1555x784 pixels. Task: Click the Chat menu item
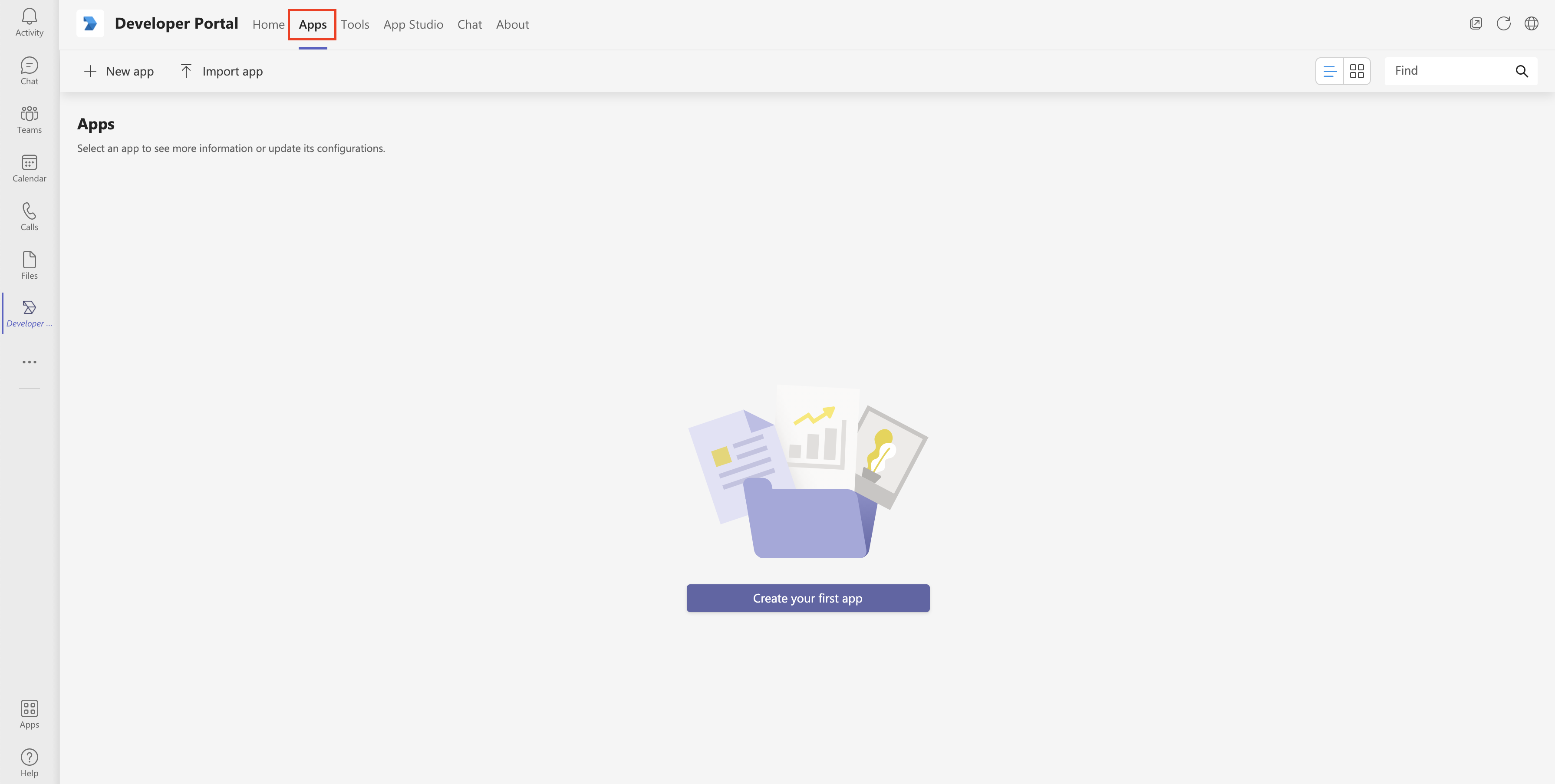click(x=469, y=24)
